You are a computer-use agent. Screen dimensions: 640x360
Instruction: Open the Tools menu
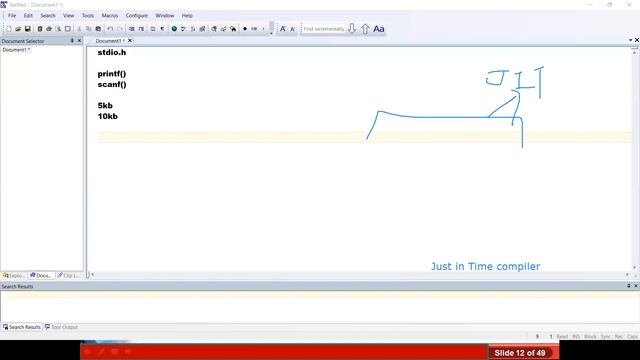pyautogui.click(x=88, y=16)
